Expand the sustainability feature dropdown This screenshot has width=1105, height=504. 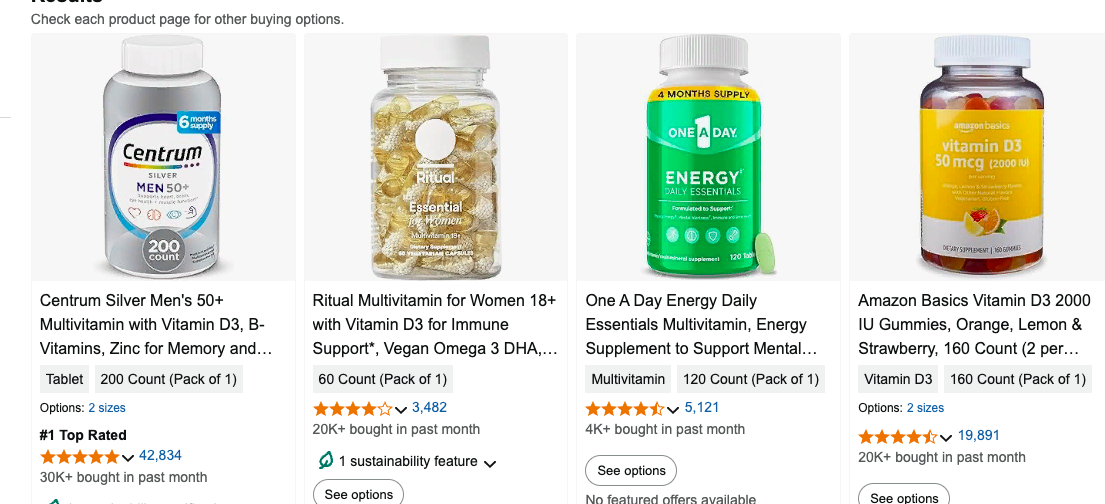[489, 463]
